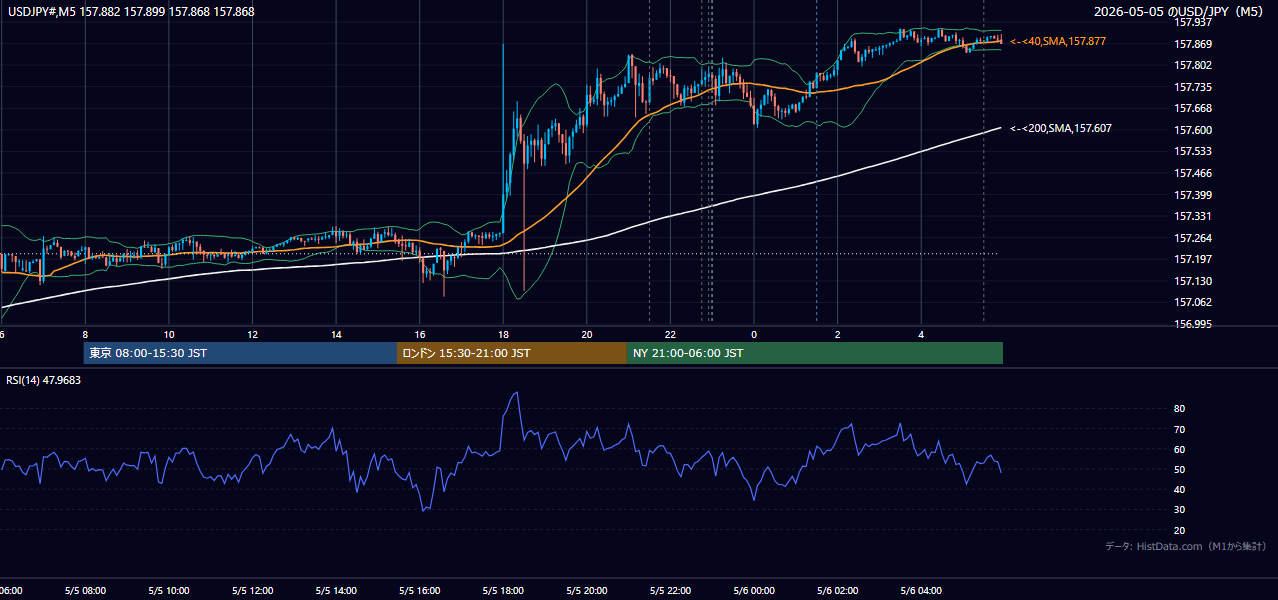Click RSI scale value 30

[x=1180, y=510]
